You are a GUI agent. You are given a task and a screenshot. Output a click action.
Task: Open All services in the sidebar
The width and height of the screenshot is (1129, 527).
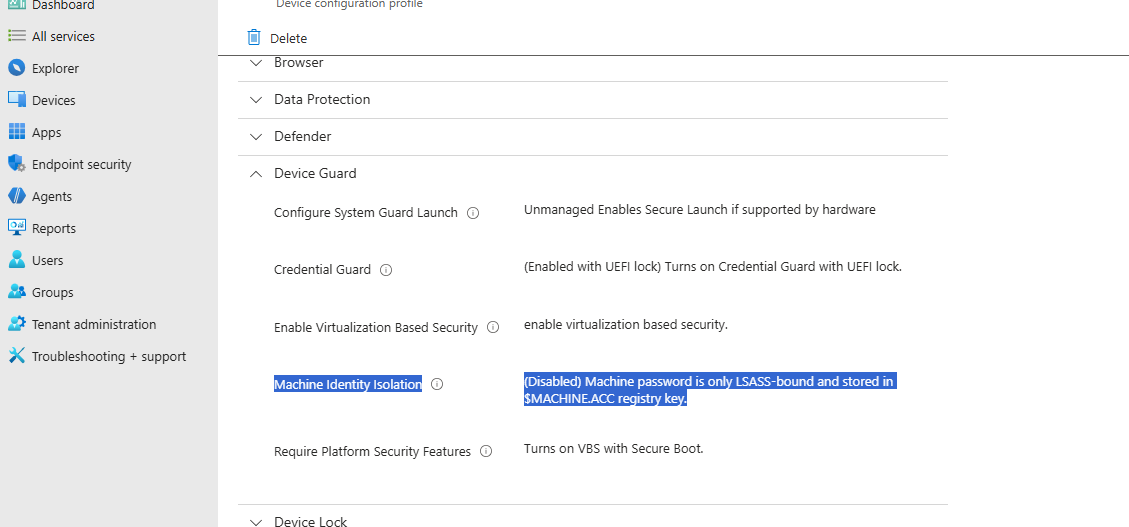(63, 36)
